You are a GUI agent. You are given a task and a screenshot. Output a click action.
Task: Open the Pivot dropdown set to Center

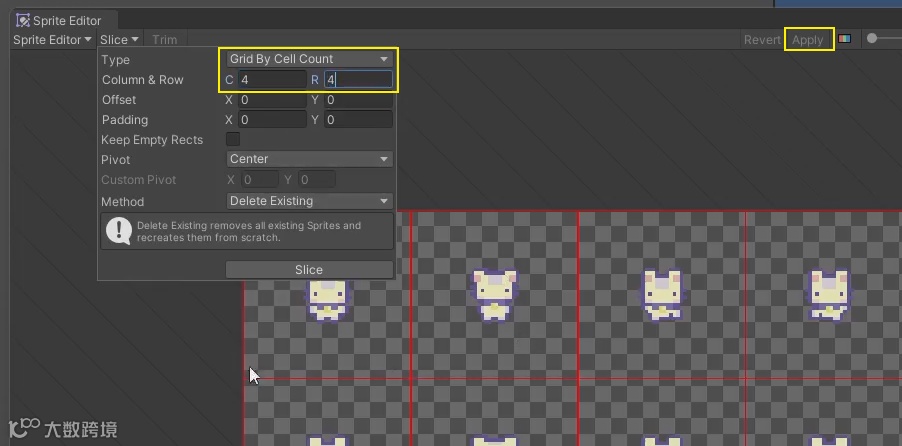point(309,159)
